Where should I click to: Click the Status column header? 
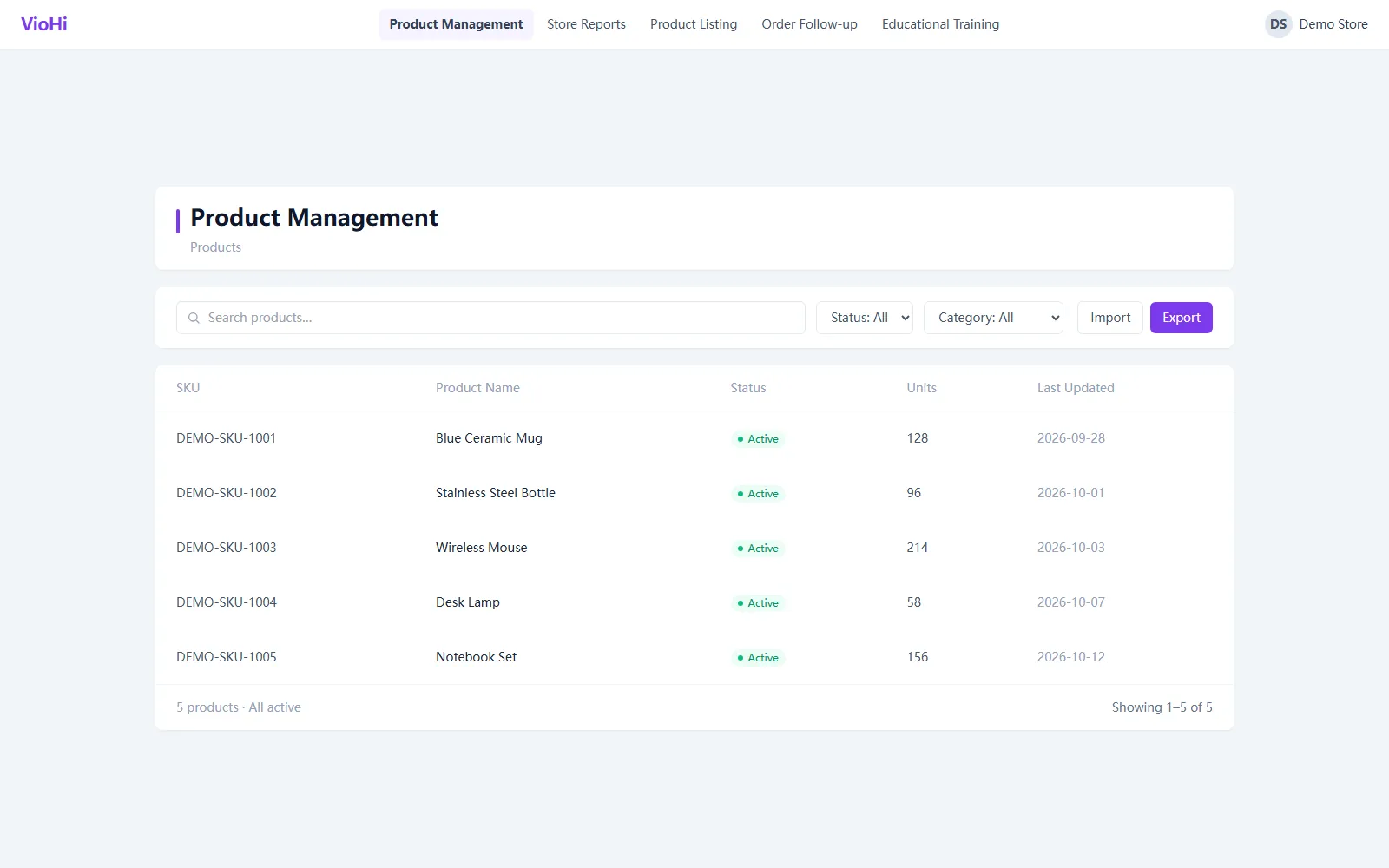(748, 388)
